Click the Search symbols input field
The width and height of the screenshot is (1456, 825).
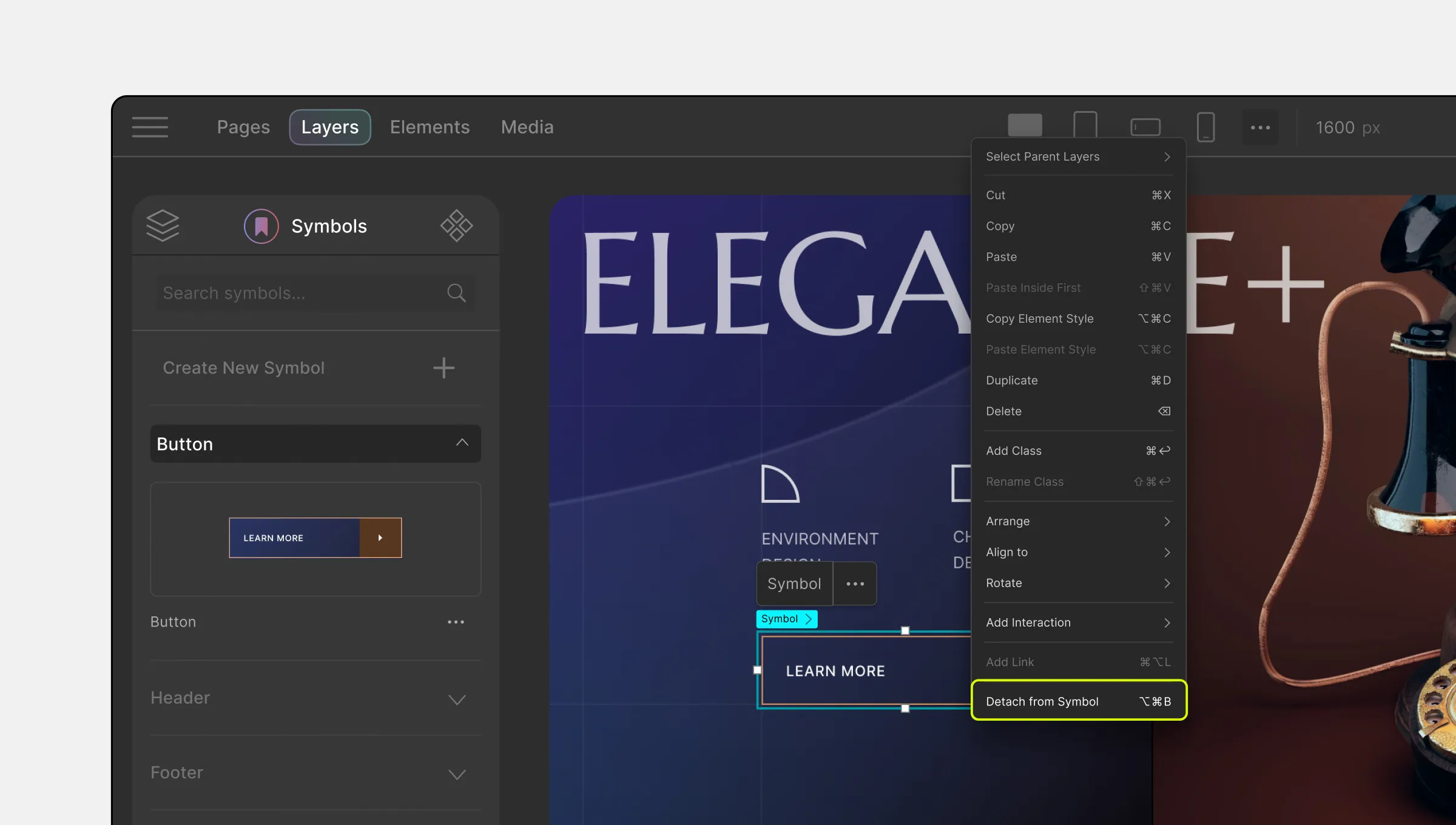click(315, 293)
